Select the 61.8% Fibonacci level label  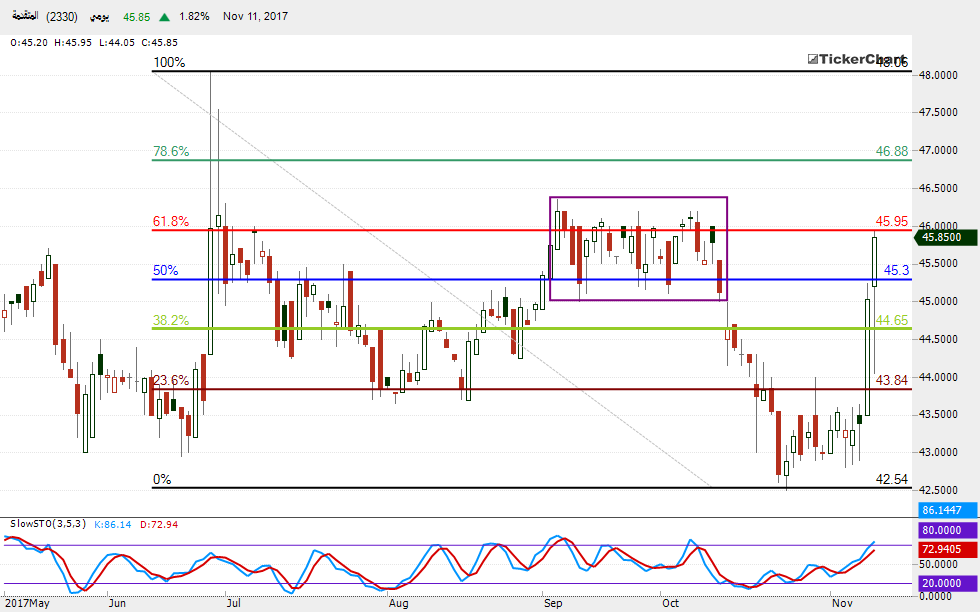click(x=171, y=221)
